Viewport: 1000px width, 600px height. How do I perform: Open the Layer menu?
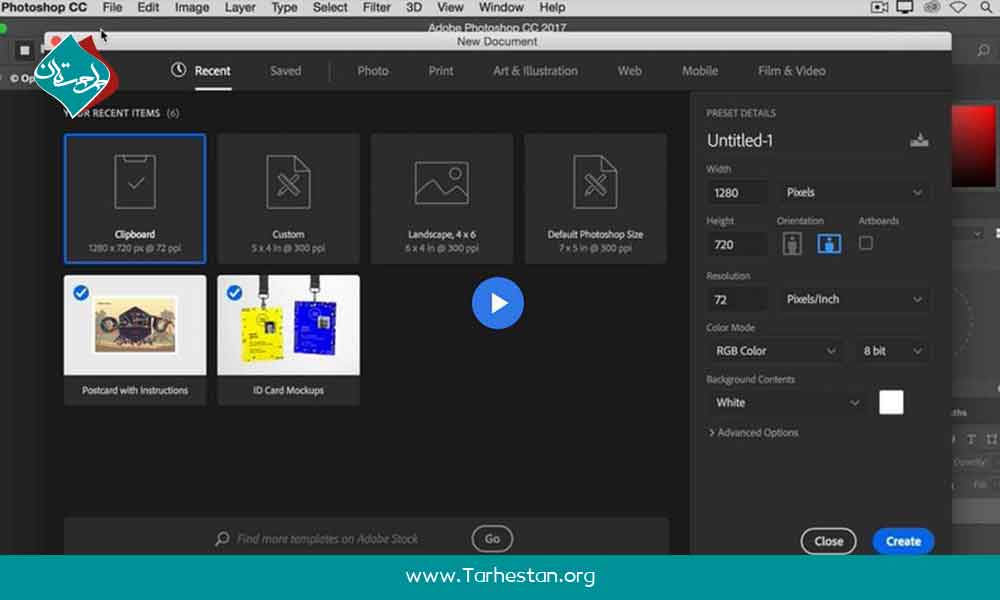[x=240, y=8]
